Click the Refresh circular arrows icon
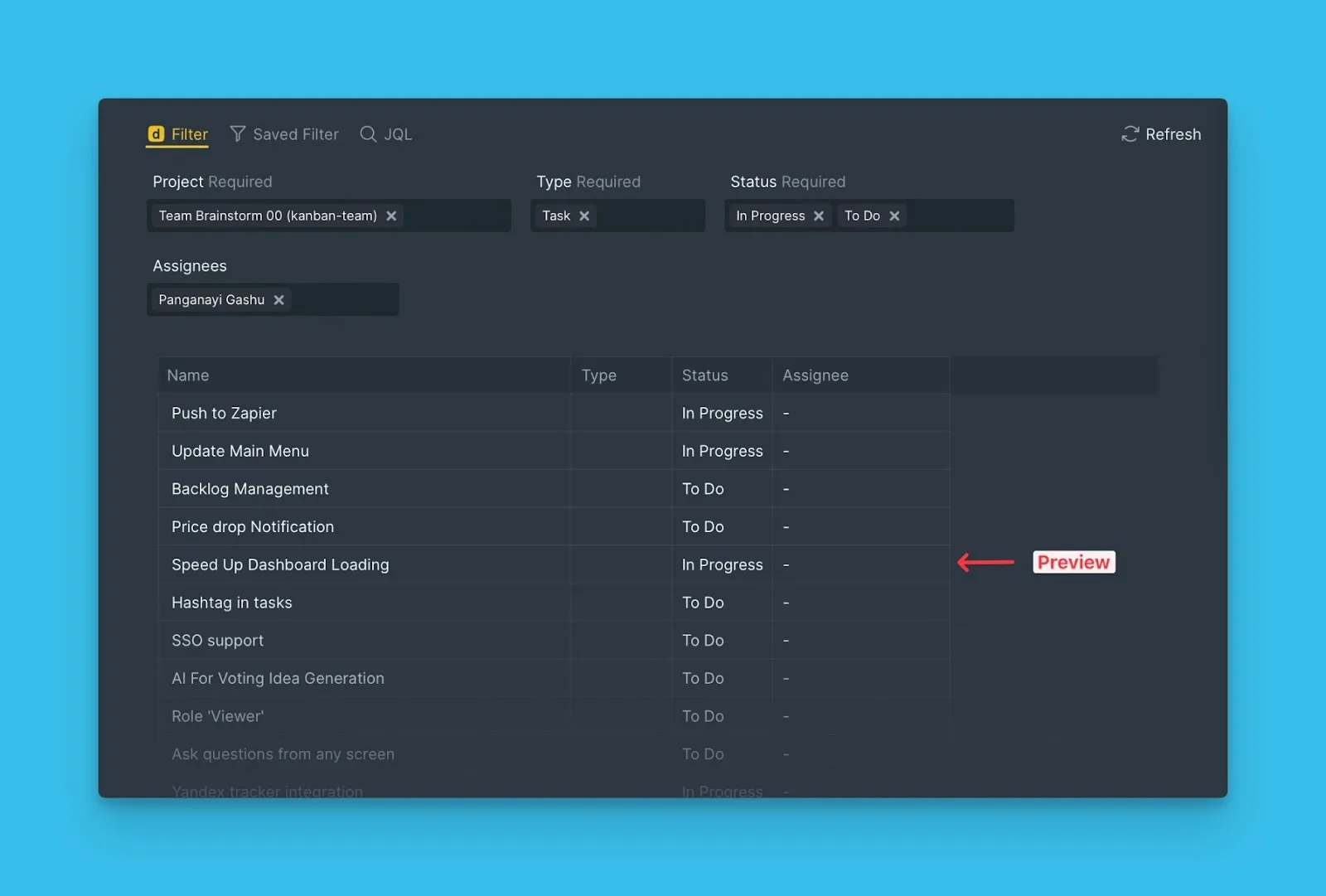The image size is (1326, 896). (1130, 134)
